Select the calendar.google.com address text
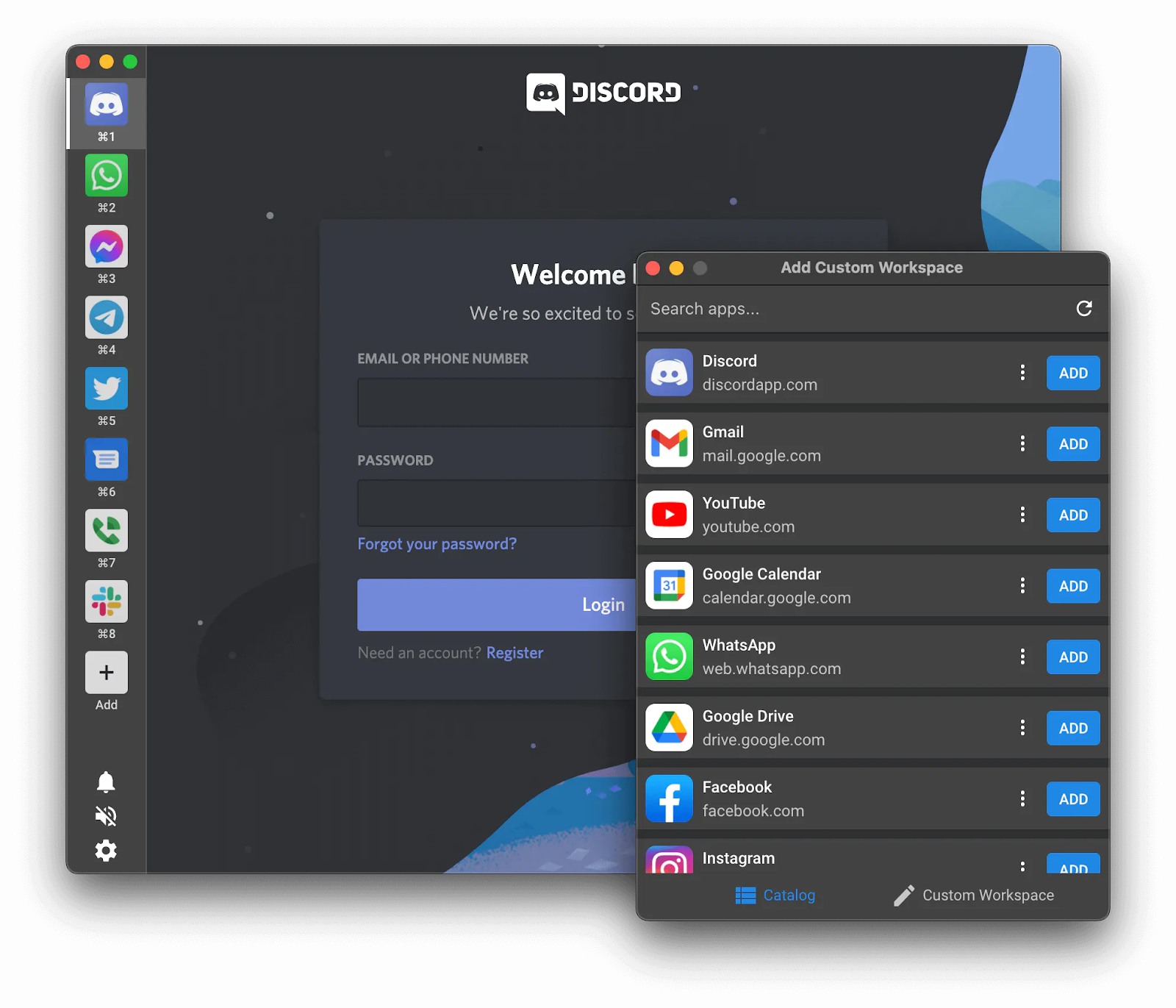This screenshot has width=1176, height=1008. click(777, 598)
